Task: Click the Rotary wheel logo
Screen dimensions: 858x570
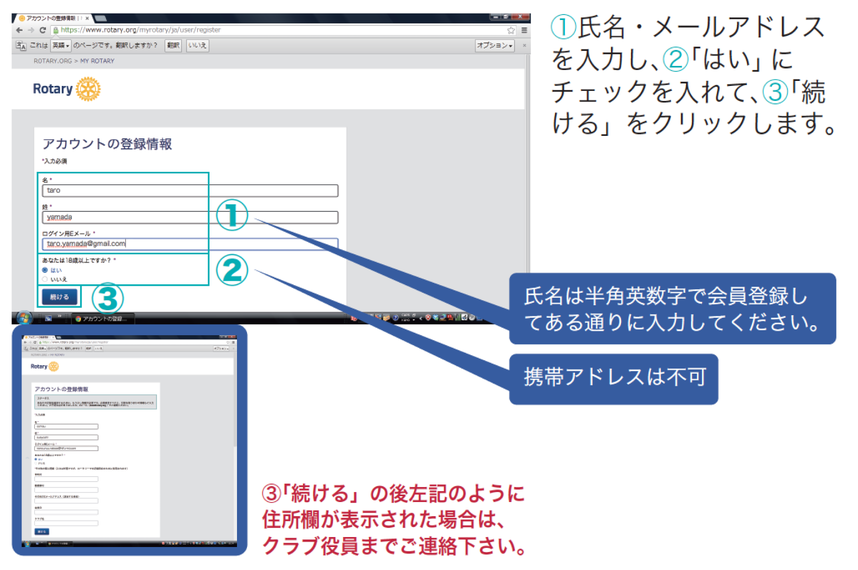Action: (x=88, y=90)
